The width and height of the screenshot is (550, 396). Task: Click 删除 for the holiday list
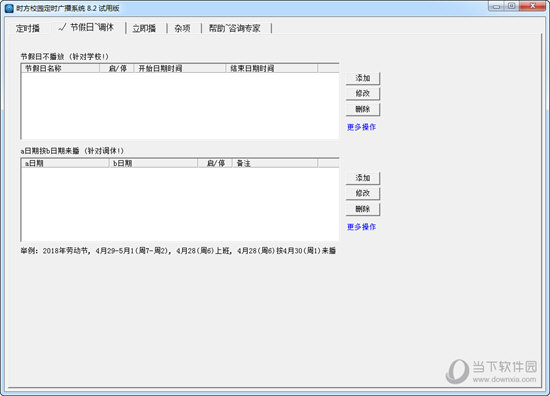click(x=363, y=109)
